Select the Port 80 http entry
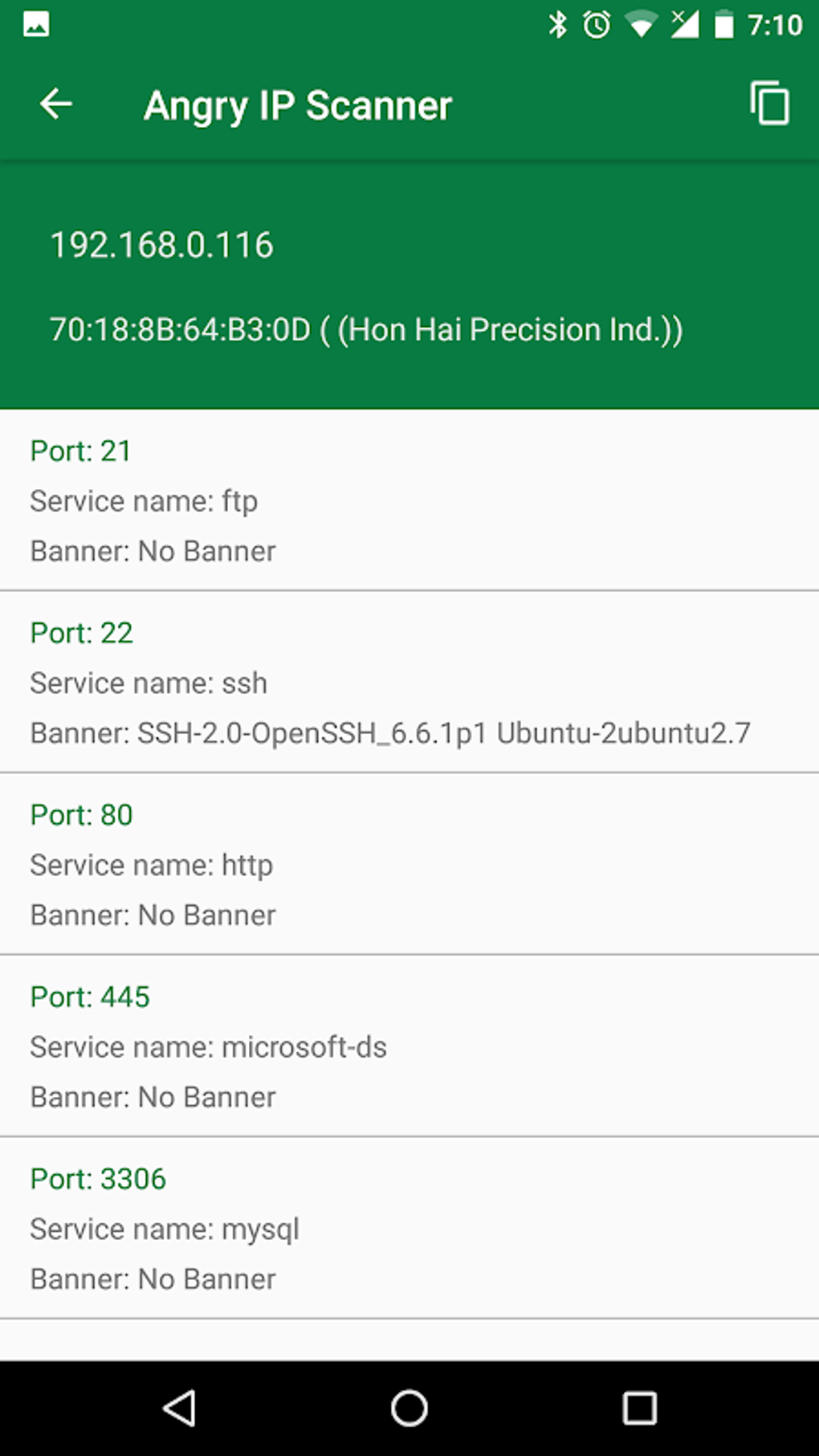The height and width of the screenshot is (1456, 819). click(409, 864)
